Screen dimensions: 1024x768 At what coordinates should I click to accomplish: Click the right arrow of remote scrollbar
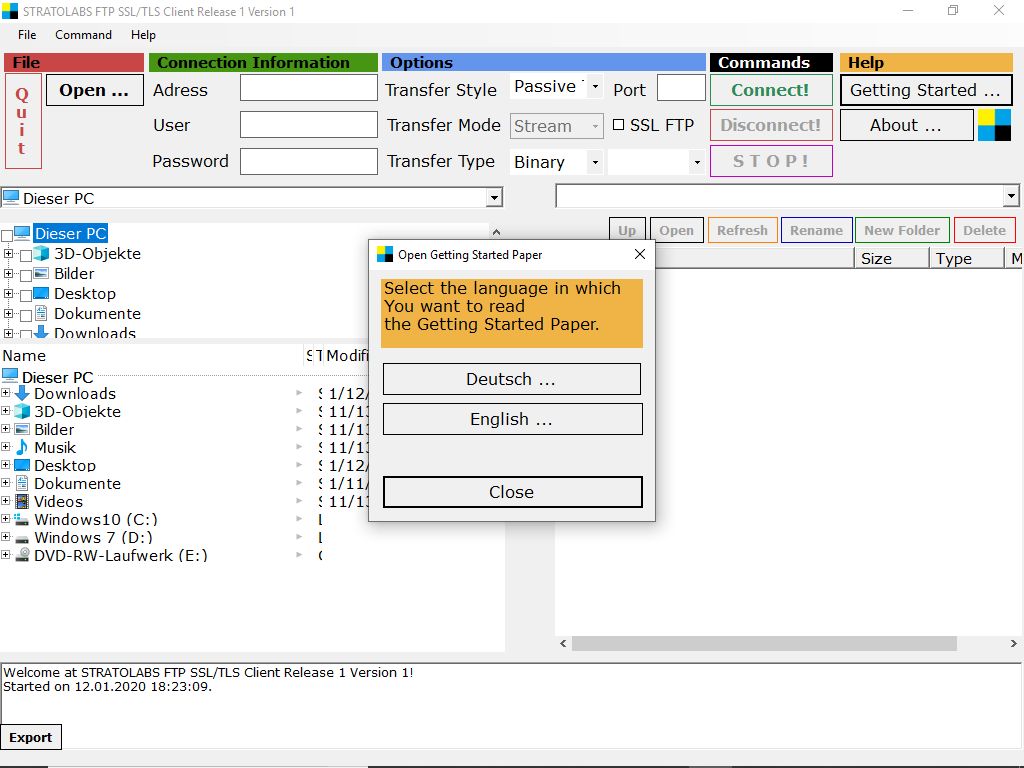click(1013, 644)
